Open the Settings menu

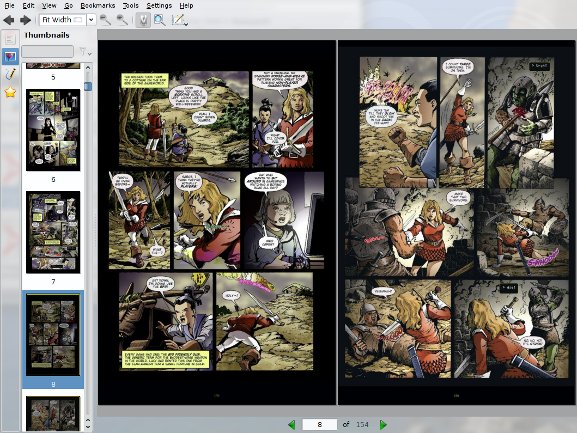pyautogui.click(x=159, y=6)
